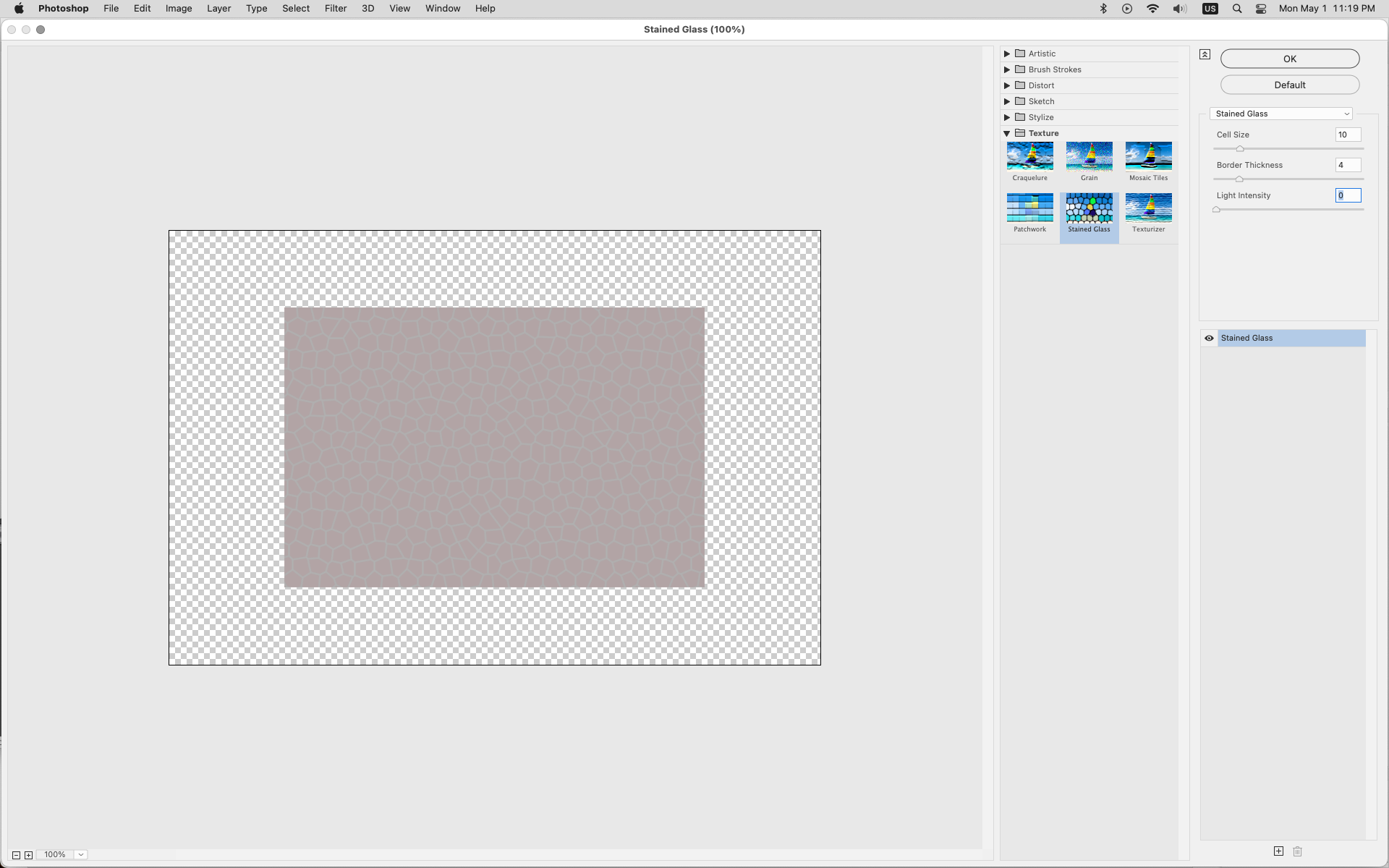Open the Apple menu

(19, 8)
